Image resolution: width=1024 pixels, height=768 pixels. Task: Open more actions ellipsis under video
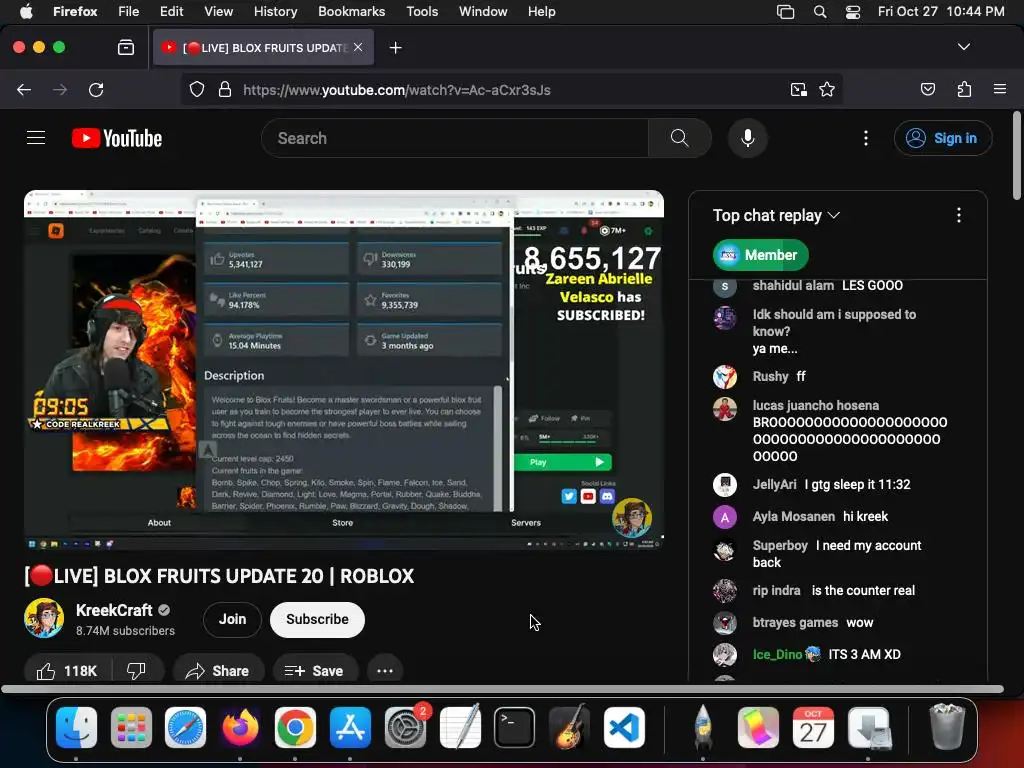click(x=385, y=671)
